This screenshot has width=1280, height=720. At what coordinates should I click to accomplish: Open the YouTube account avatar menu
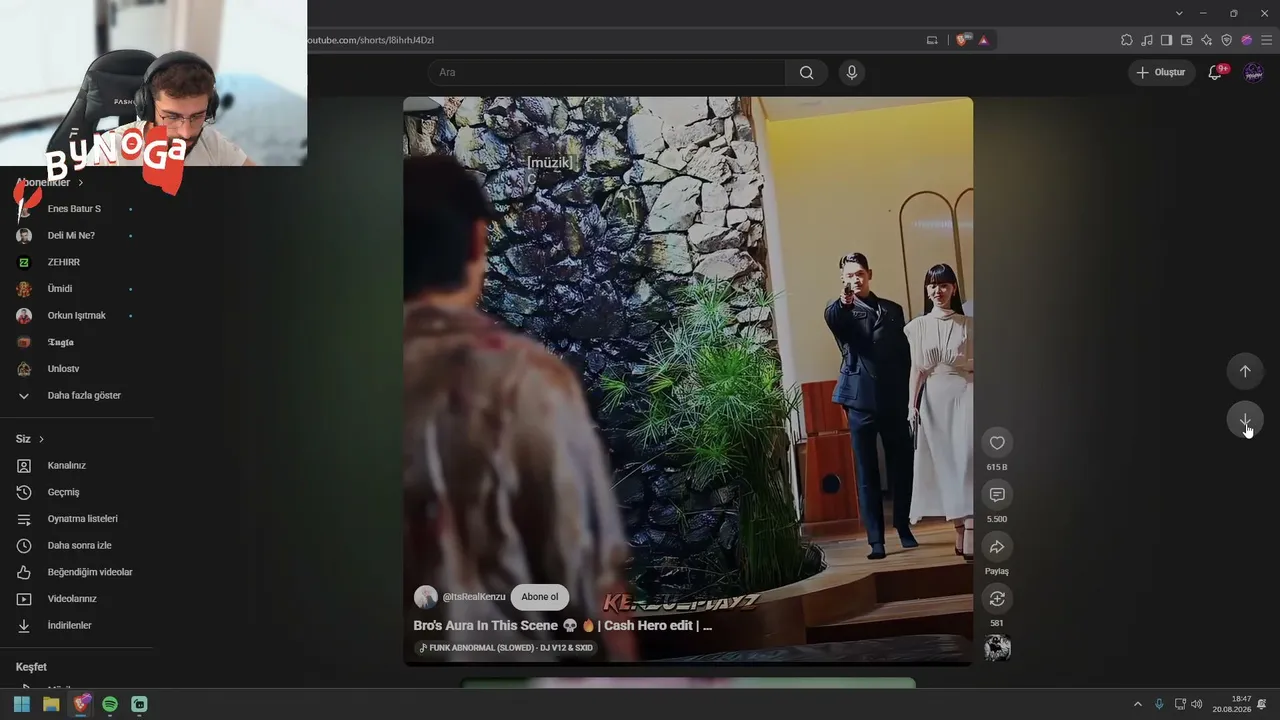tap(1253, 72)
